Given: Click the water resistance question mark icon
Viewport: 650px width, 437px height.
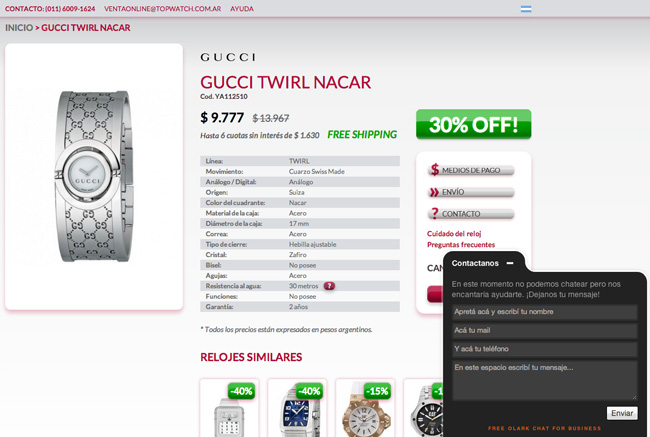Looking at the screenshot, I should [x=329, y=286].
